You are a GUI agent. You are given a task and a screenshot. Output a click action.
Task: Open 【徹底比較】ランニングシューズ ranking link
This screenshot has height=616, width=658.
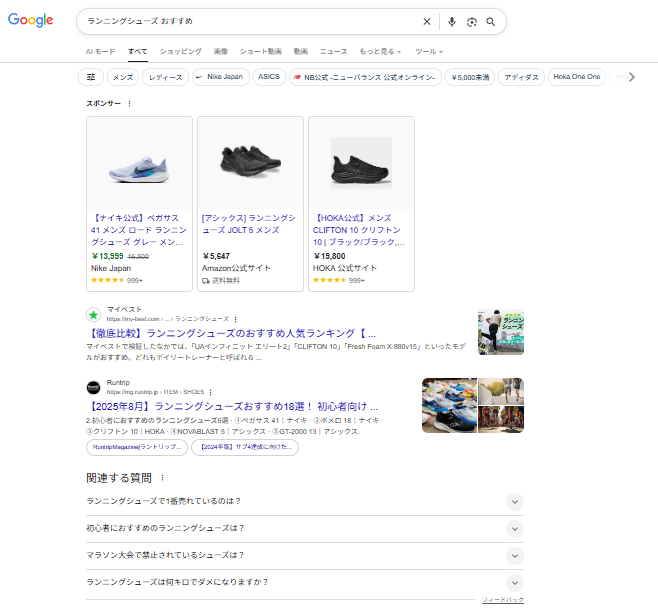231,333
